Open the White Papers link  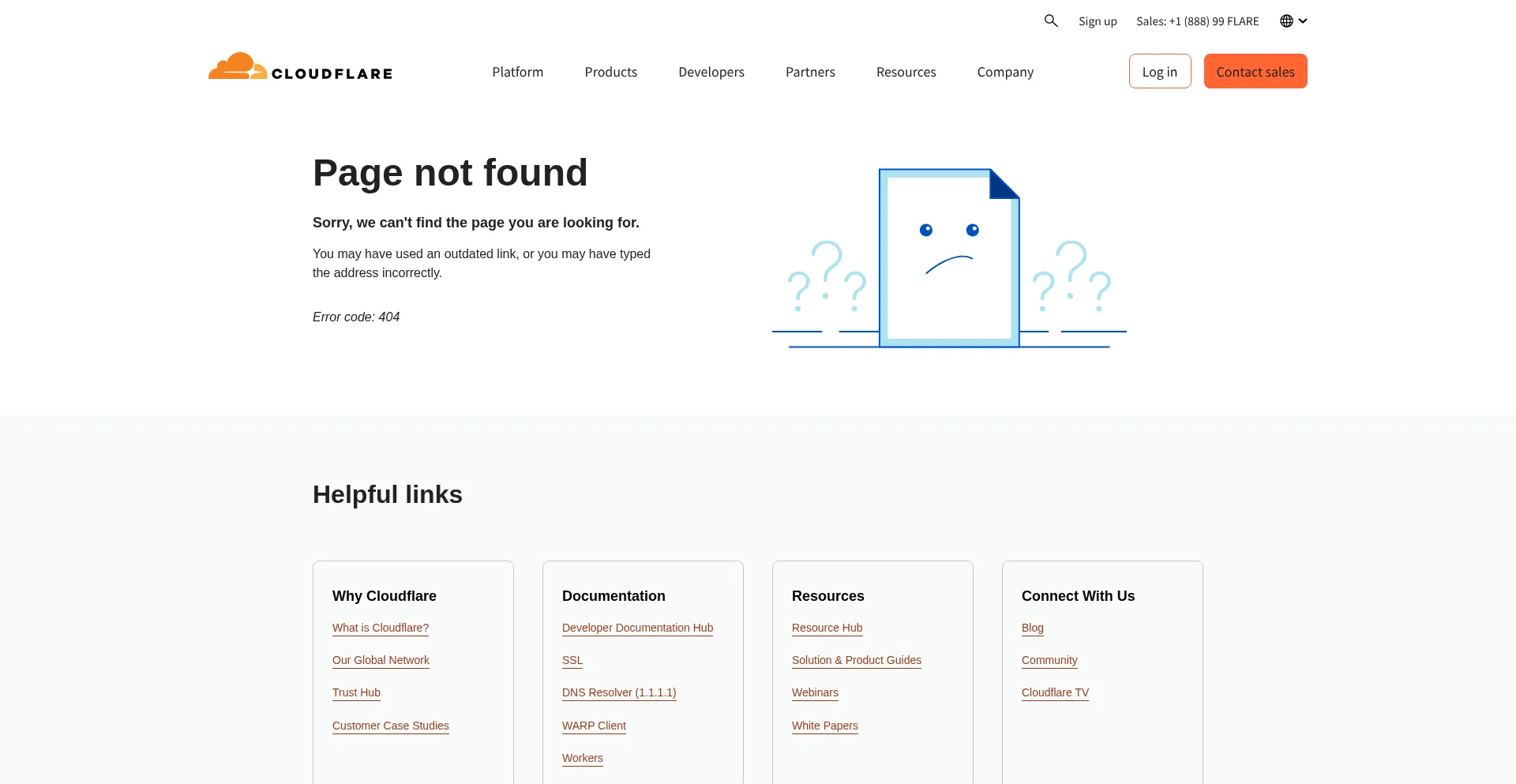(825, 726)
